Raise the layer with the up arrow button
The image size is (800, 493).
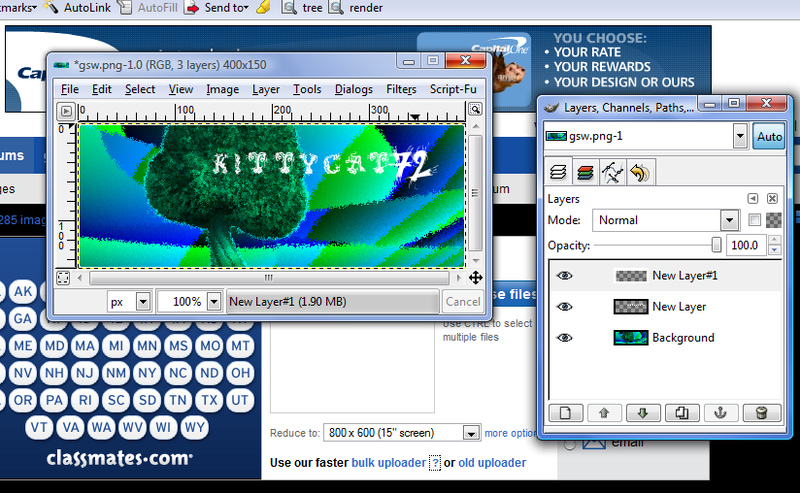604,412
